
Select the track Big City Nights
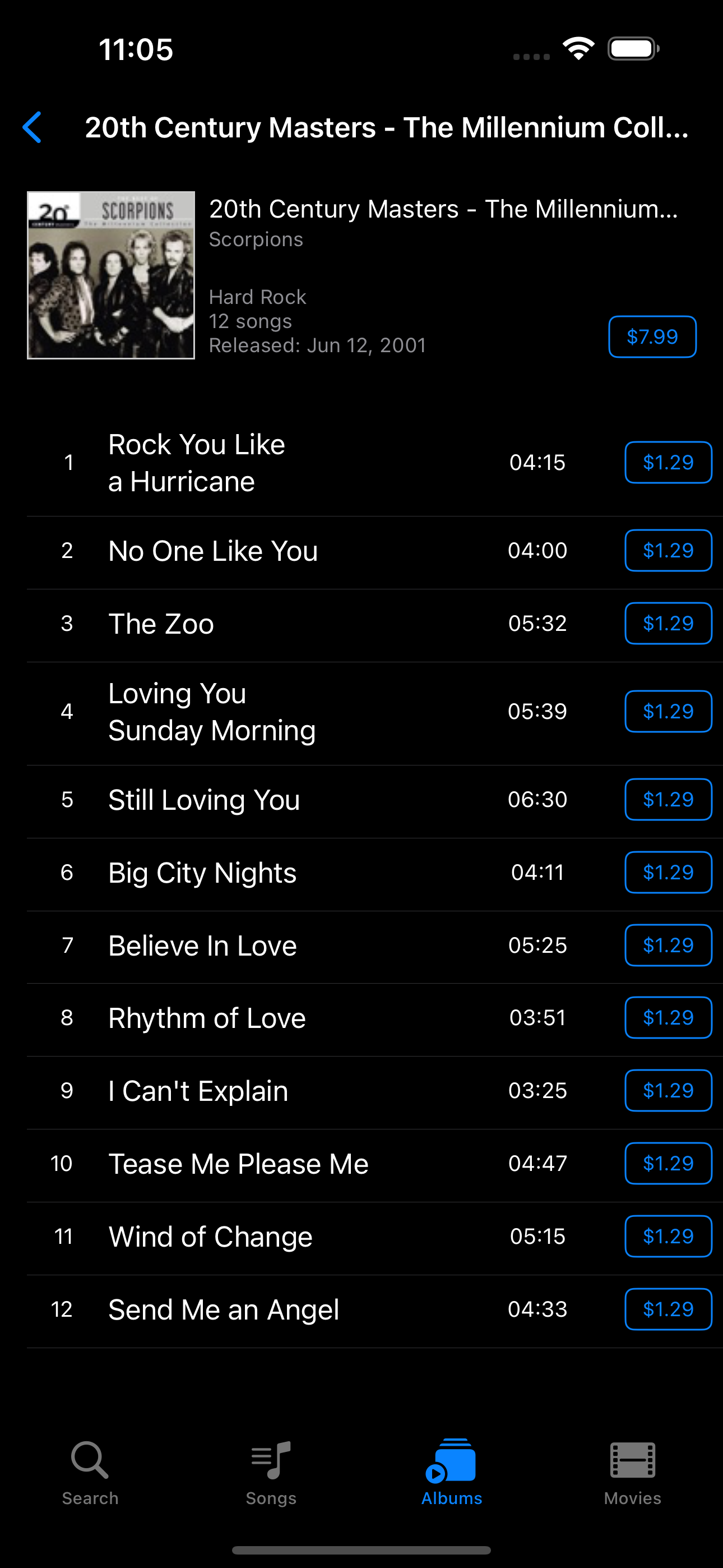pos(375,873)
